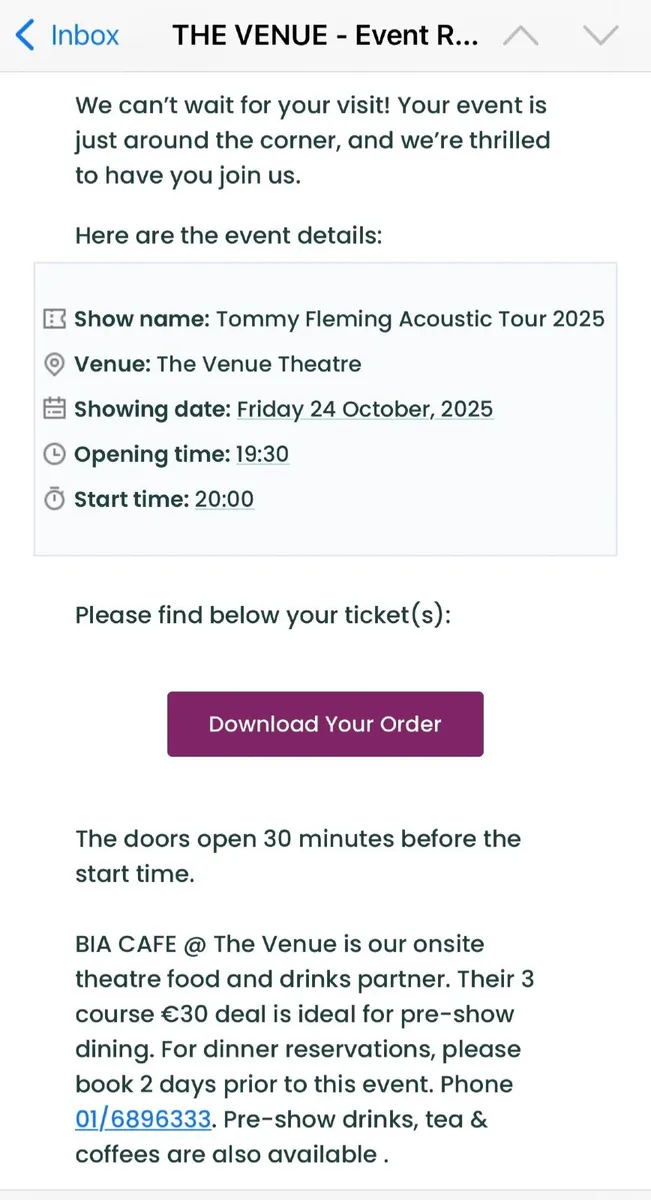Viewport: 651px width, 1200px height.
Task: Tap the calendar icon beside Showing date
Action: click(55, 409)
